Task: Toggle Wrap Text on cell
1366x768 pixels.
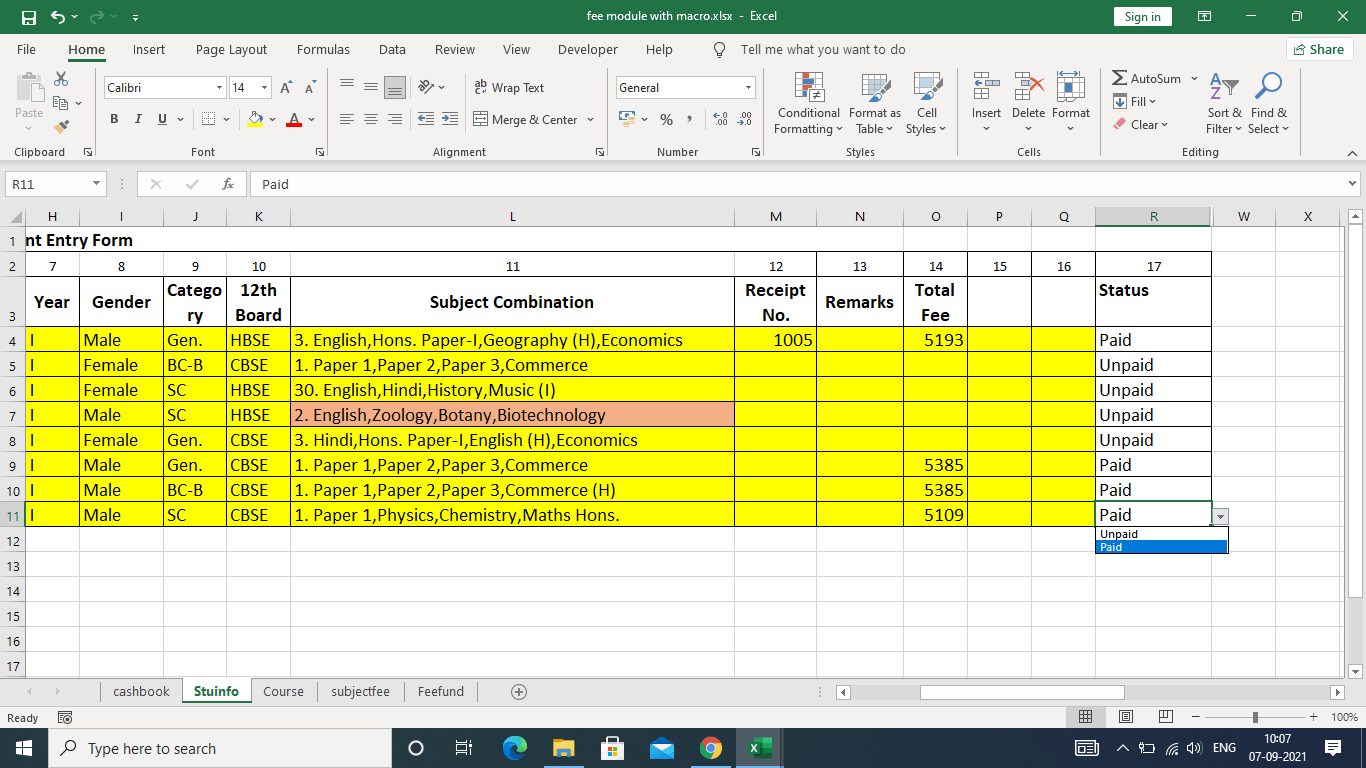Action: tap(509, 88)
